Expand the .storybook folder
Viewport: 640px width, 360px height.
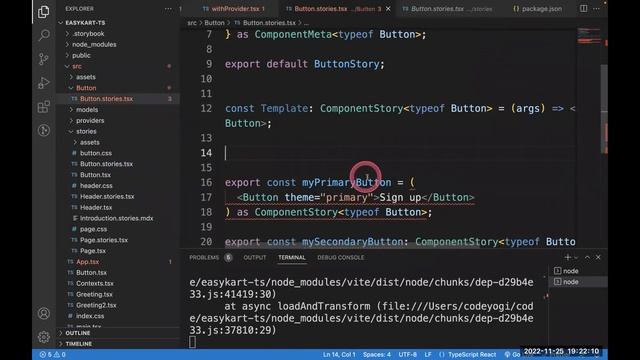[x=118, y=33]
